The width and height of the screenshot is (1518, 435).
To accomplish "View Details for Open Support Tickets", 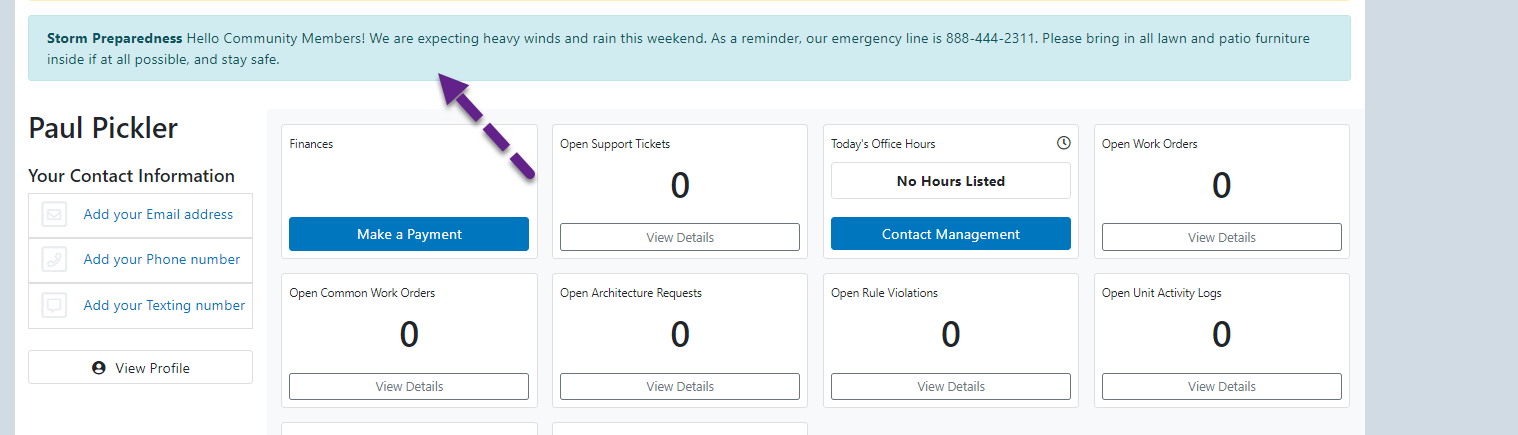I will pyautogui.click(x=680, y=237).
